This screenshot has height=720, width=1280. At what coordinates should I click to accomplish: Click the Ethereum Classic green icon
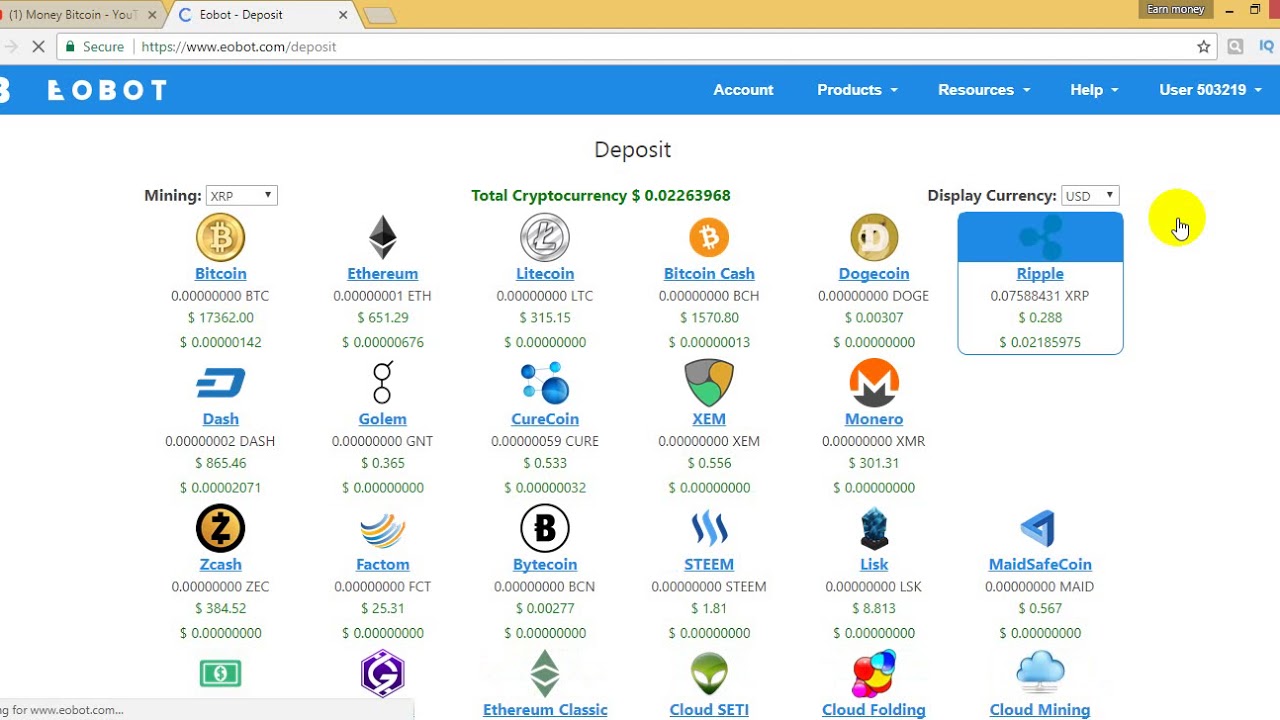coord(545,673)
